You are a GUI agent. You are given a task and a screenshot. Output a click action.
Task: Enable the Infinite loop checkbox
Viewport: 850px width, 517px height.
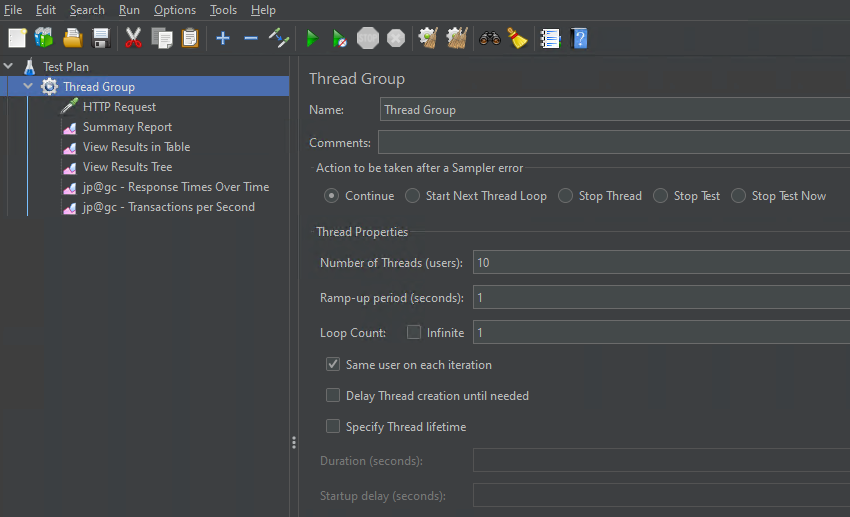tap(414, 332)
